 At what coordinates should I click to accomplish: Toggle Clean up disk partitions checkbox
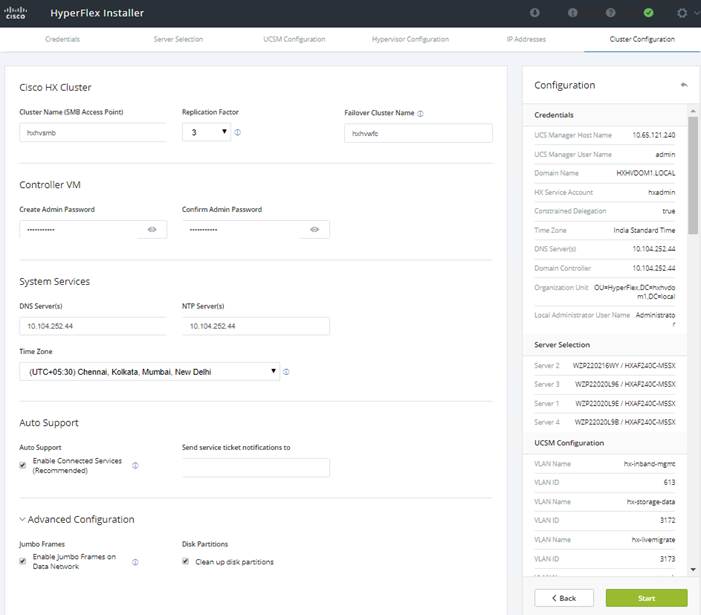(186, 561)
